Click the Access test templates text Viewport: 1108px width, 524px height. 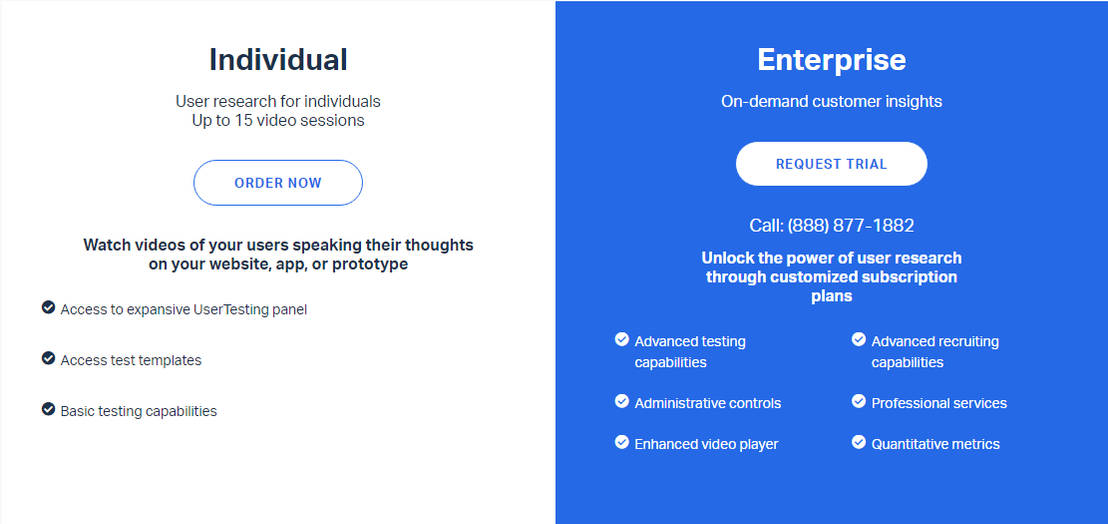click(131, 360)
